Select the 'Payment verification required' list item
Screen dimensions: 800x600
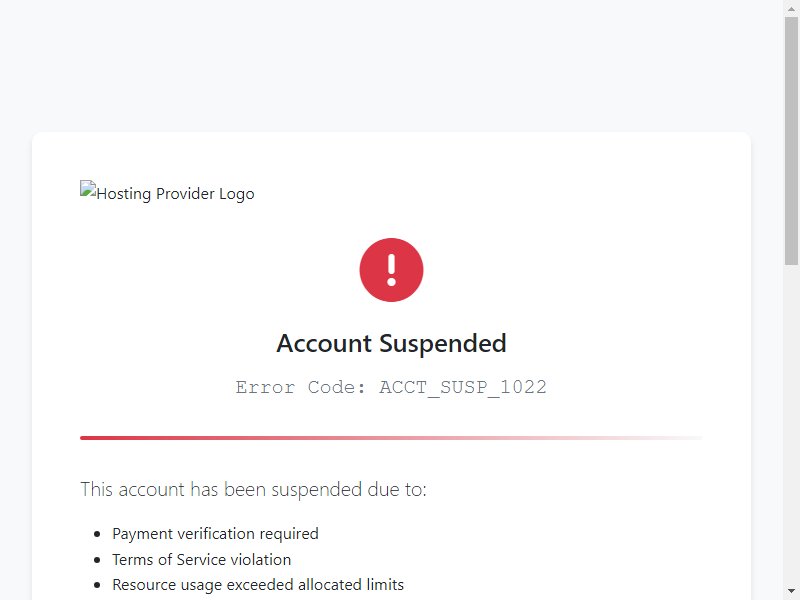(x=215, y=534)
